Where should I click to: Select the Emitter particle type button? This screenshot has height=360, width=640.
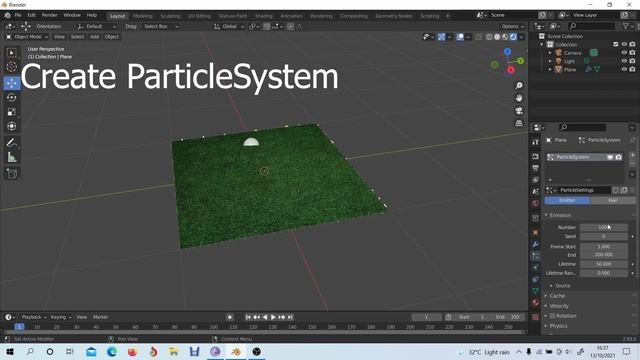click(x=567, y=200)
